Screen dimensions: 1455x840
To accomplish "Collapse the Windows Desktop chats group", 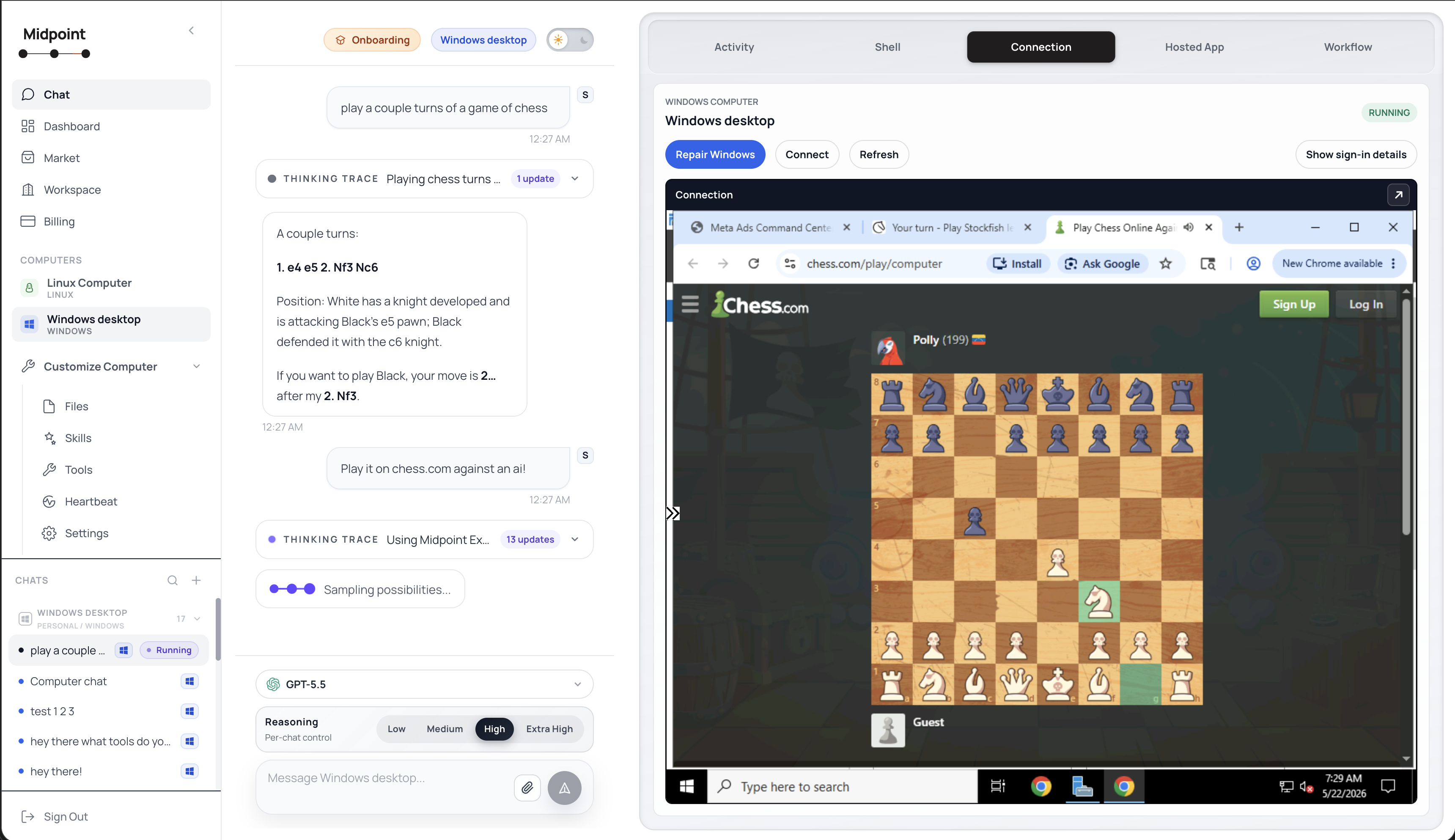I will 197,619.
